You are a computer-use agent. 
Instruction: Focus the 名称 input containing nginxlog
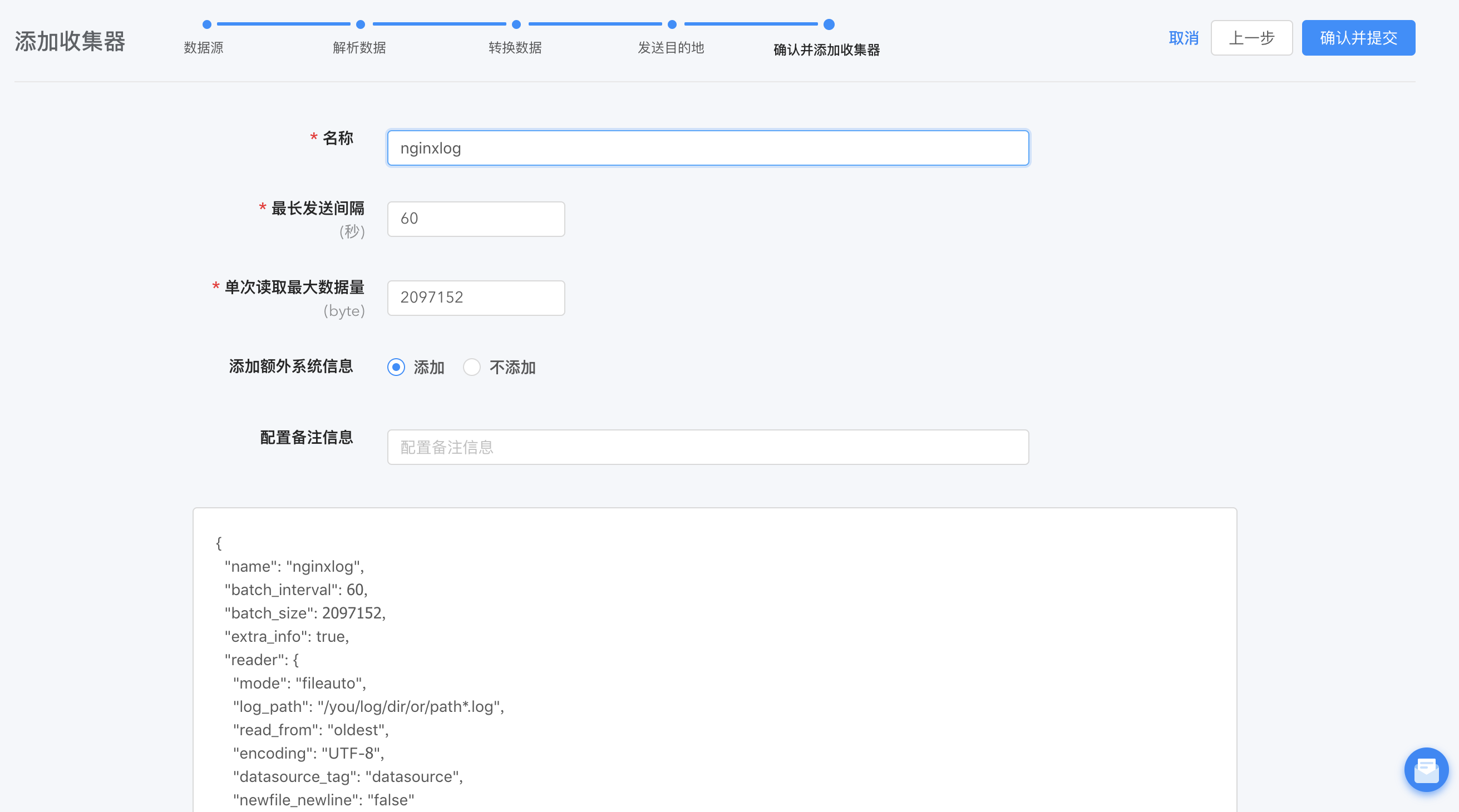point(708,148)
